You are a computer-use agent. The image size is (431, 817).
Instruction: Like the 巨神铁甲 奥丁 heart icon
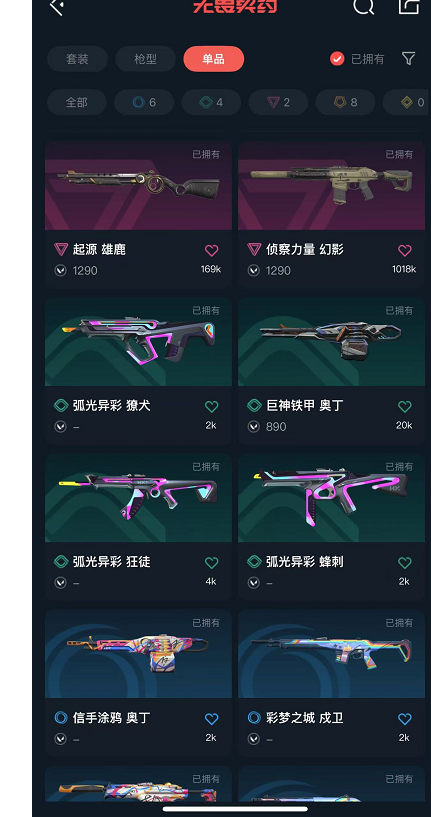404,406
